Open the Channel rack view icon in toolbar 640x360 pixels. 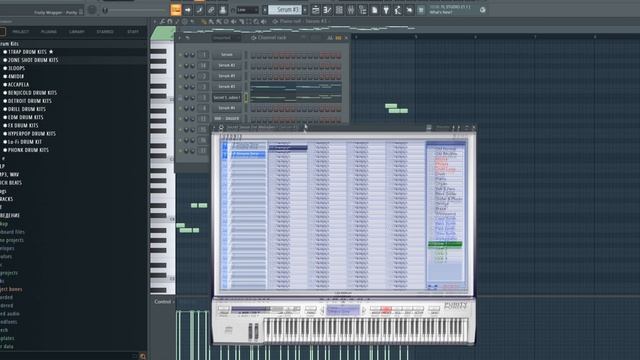click(x=339, y=10)
